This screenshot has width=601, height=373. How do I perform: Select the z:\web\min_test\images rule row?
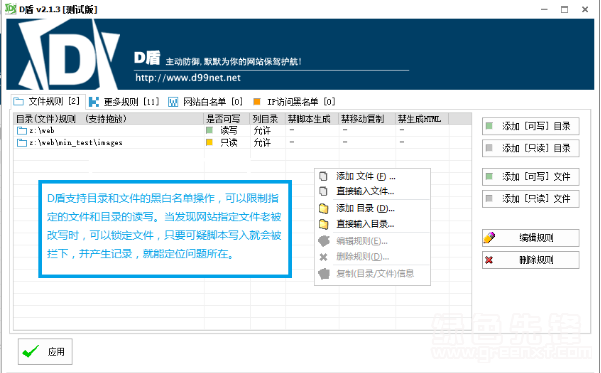[242, 143]
